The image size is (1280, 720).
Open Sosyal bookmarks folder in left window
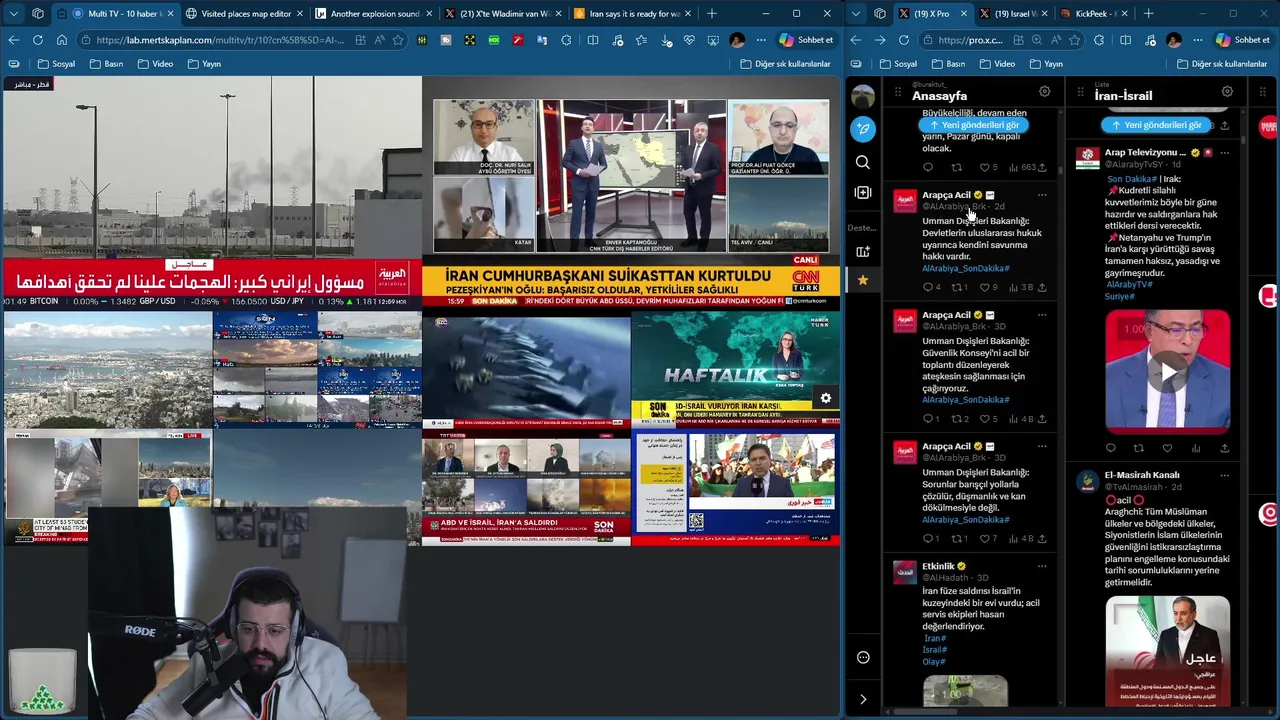[56, 64]
